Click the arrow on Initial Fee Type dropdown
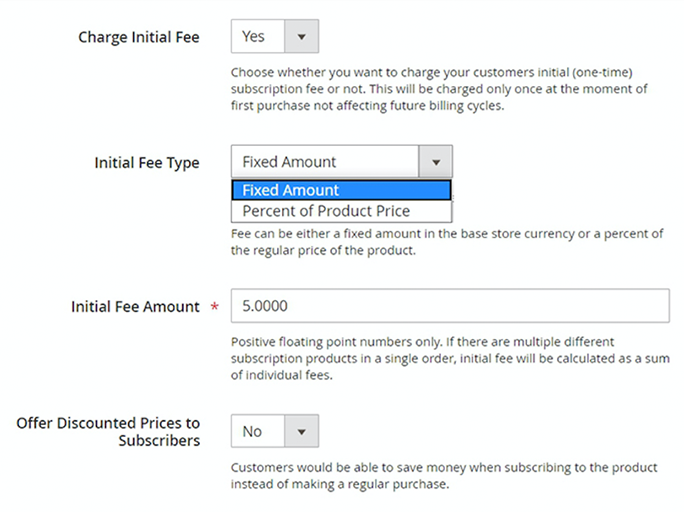Viewport: 684px width, 512px height. coord(435,162)
